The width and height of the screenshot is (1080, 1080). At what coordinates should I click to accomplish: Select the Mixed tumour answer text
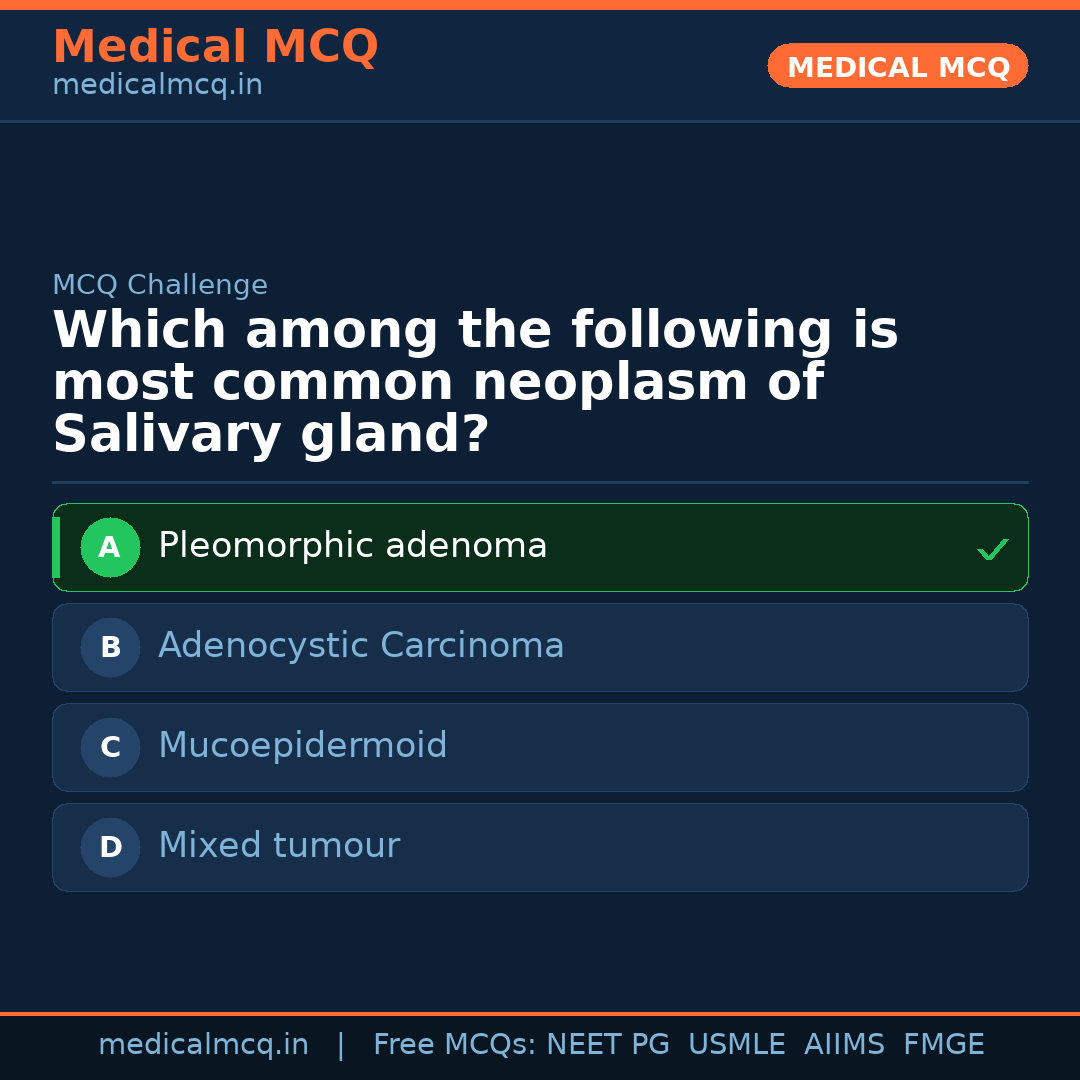[x=278, y=846]
